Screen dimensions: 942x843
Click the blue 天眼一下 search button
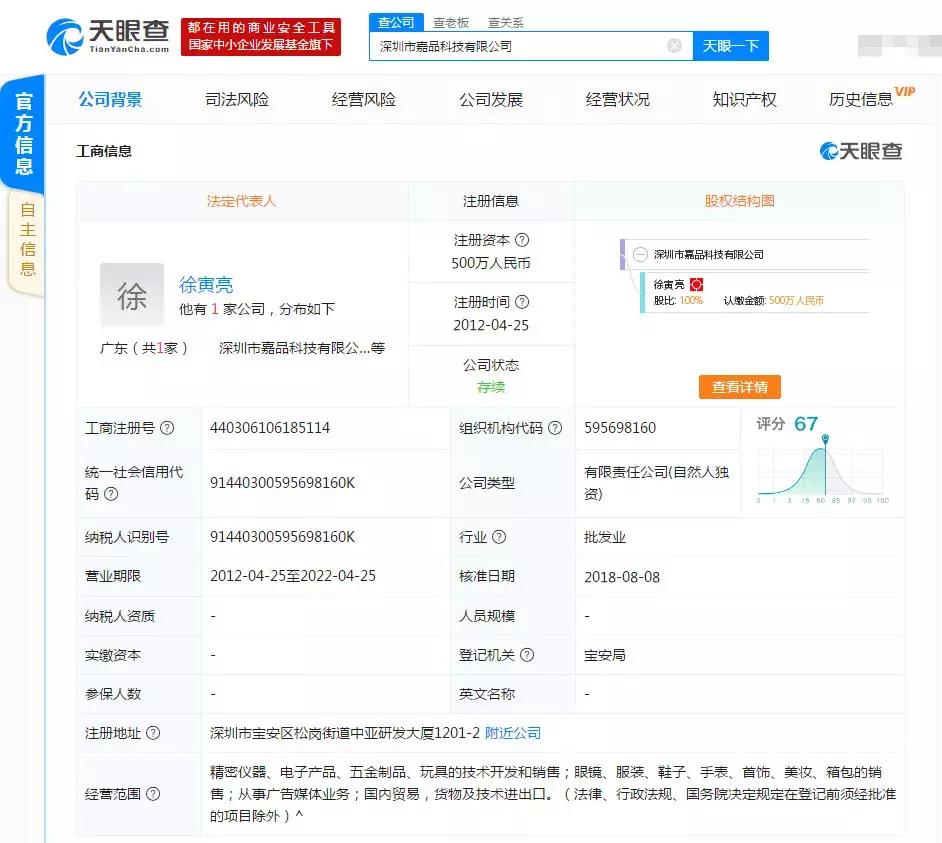(731, 46)
